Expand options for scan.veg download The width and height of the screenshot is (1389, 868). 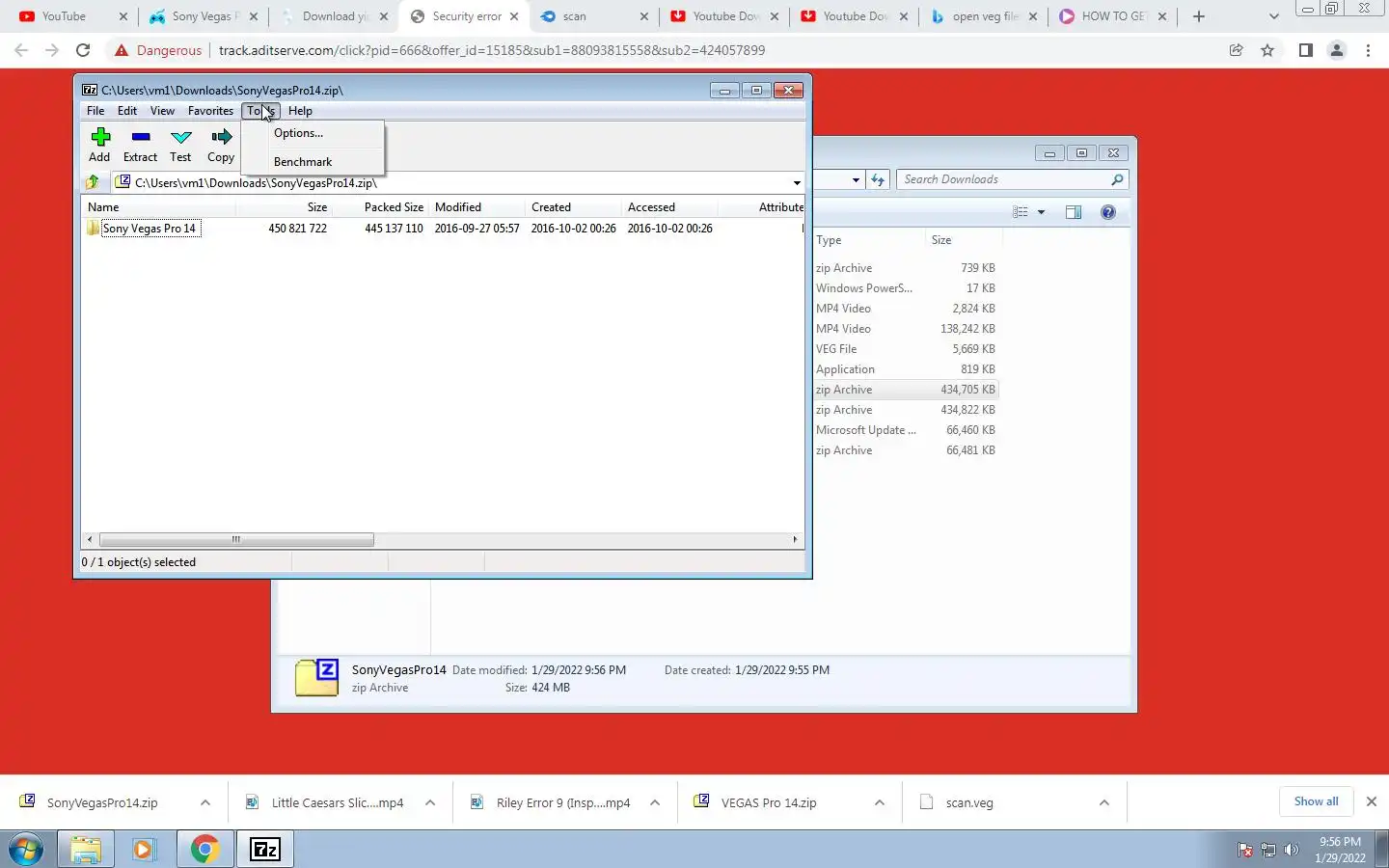pos(1104,802)
